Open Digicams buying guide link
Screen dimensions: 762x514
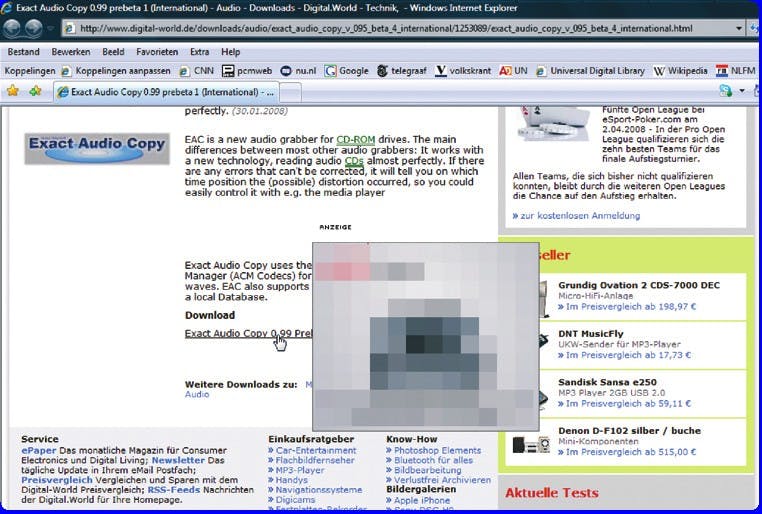click(x=295, y=499)
